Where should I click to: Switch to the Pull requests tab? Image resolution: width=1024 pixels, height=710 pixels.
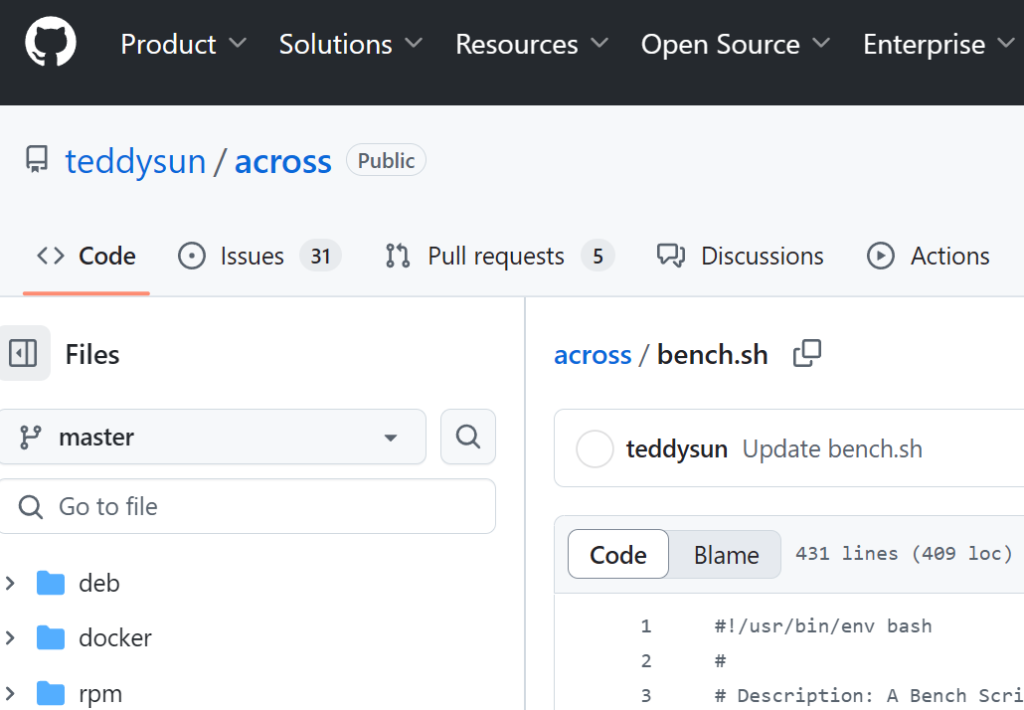pos(499,256)
